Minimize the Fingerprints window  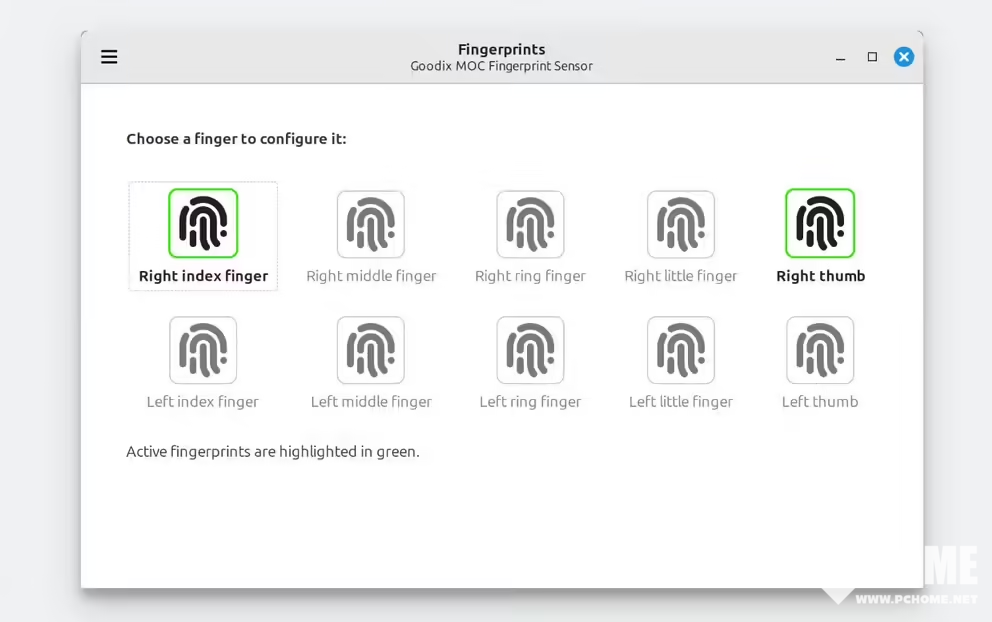(840, 58)
